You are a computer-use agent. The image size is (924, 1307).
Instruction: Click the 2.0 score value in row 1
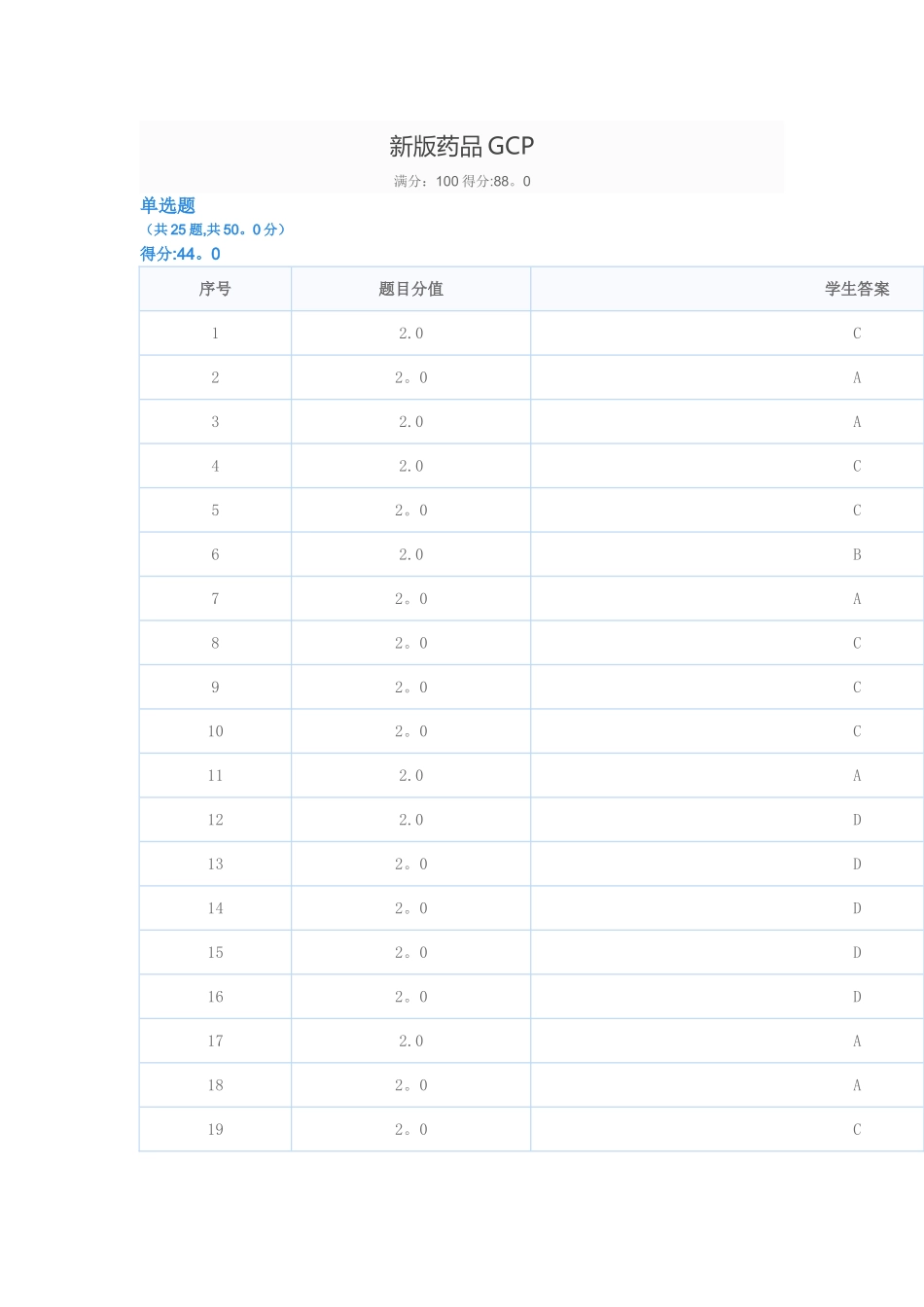[410, 334]
